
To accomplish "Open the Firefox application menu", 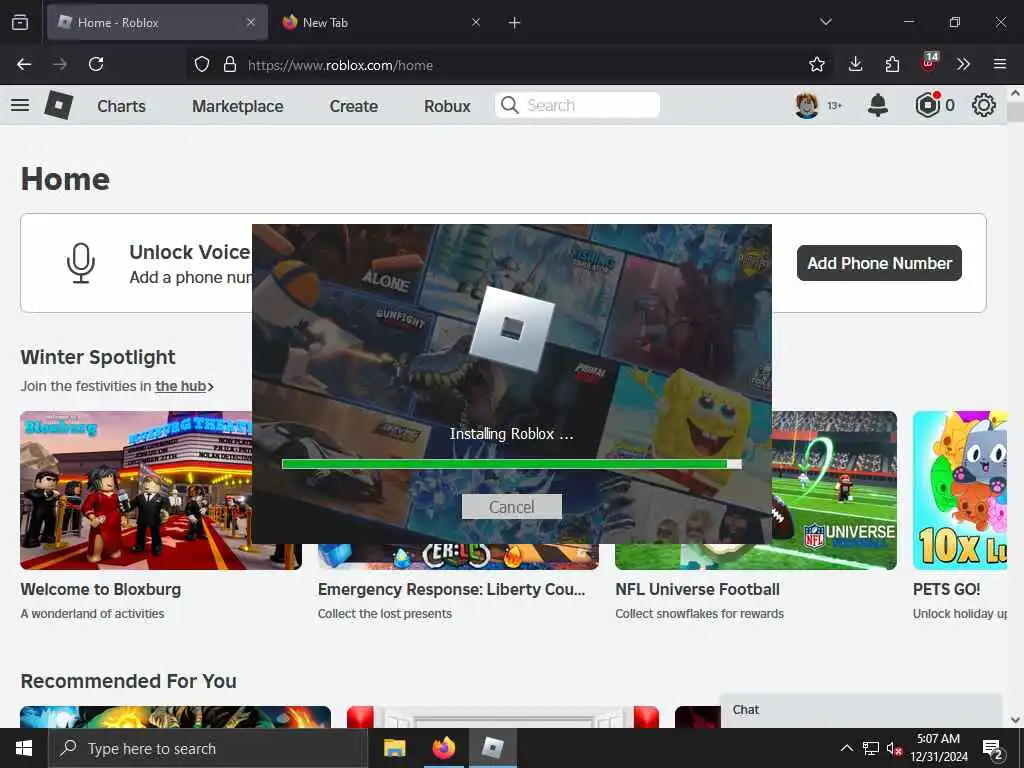I will [x=1000, y=64].
